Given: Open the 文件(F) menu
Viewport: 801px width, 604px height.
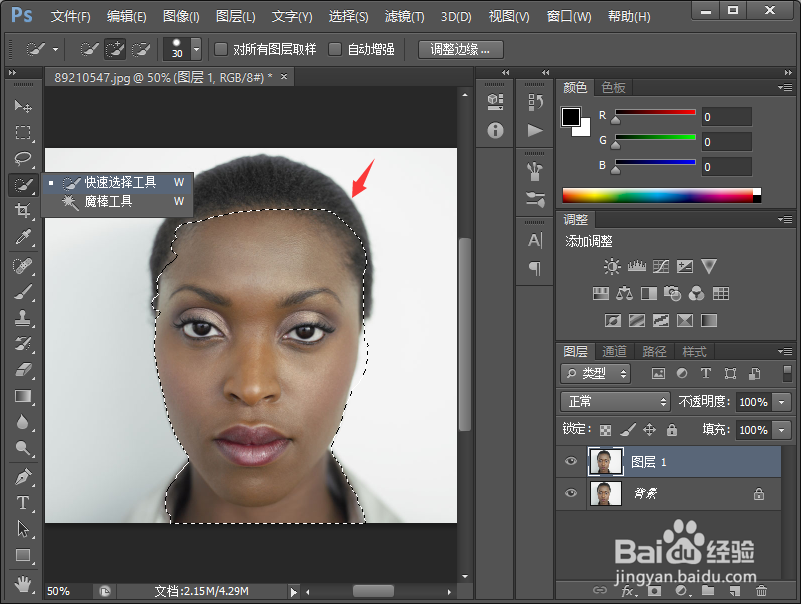Looking at the screenshot, I should click(70, 16).
